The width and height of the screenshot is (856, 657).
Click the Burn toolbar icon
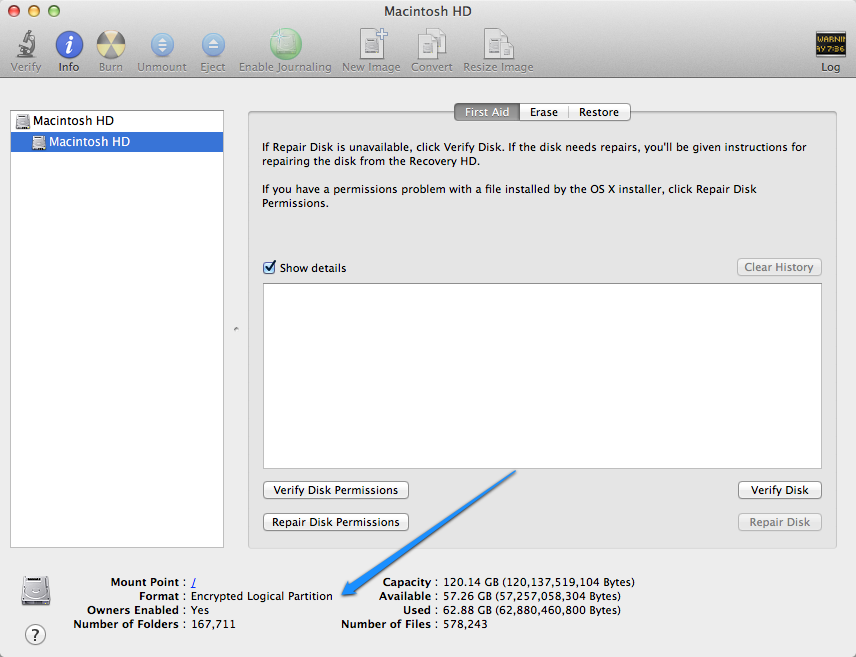(x=111, y=44)
